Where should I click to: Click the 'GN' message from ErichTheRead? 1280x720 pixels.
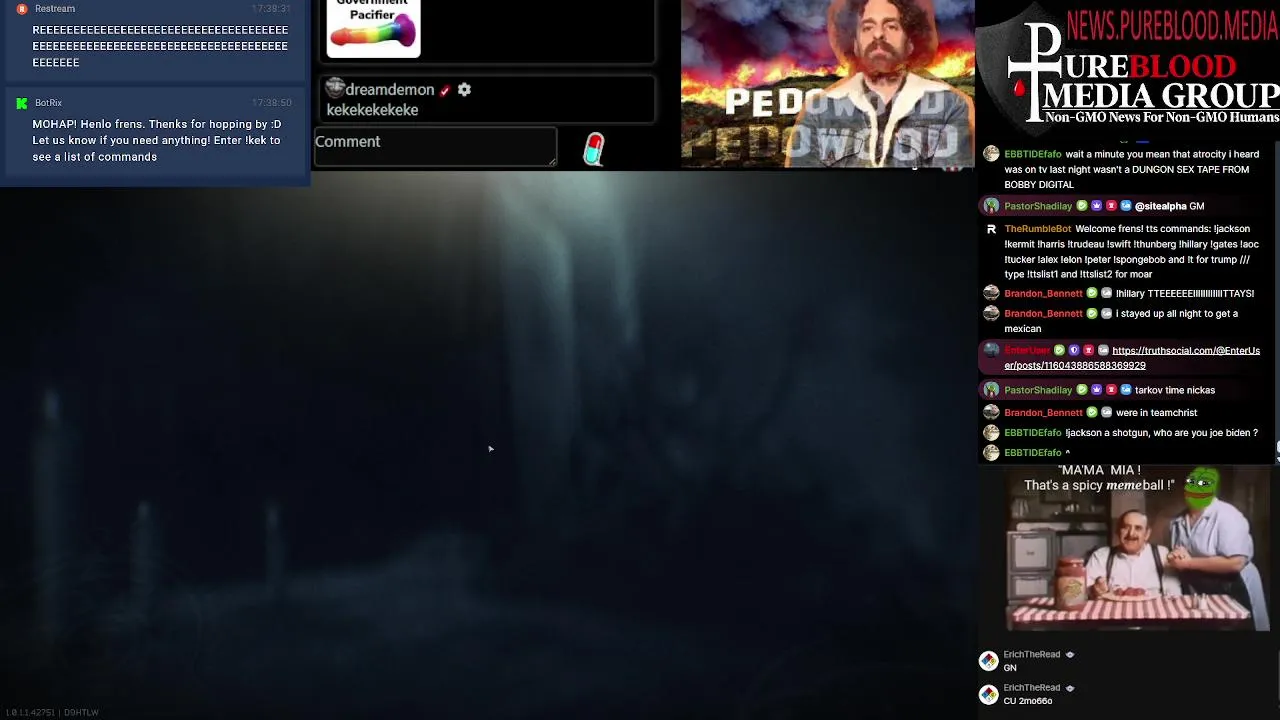click(1010, 668)
